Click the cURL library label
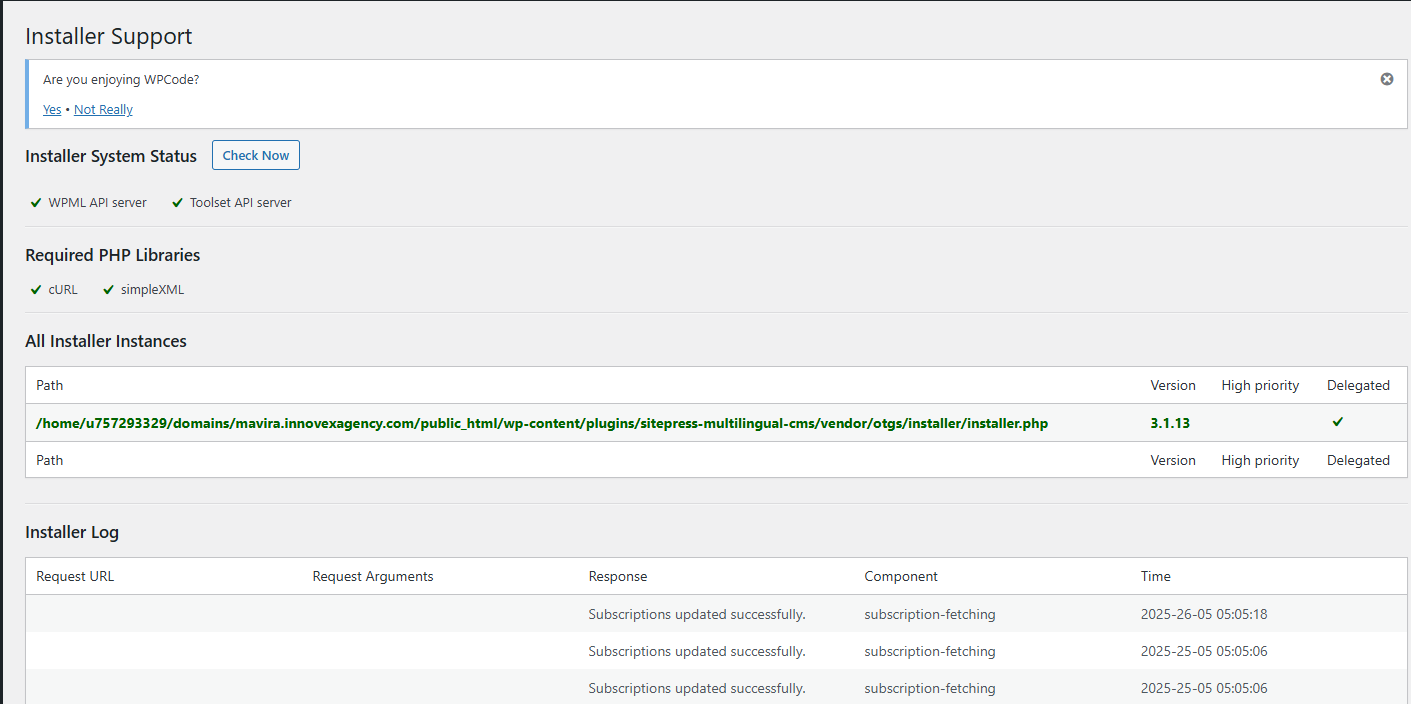The height and width of the screenshot is (704, 1411). click(63, 290)
